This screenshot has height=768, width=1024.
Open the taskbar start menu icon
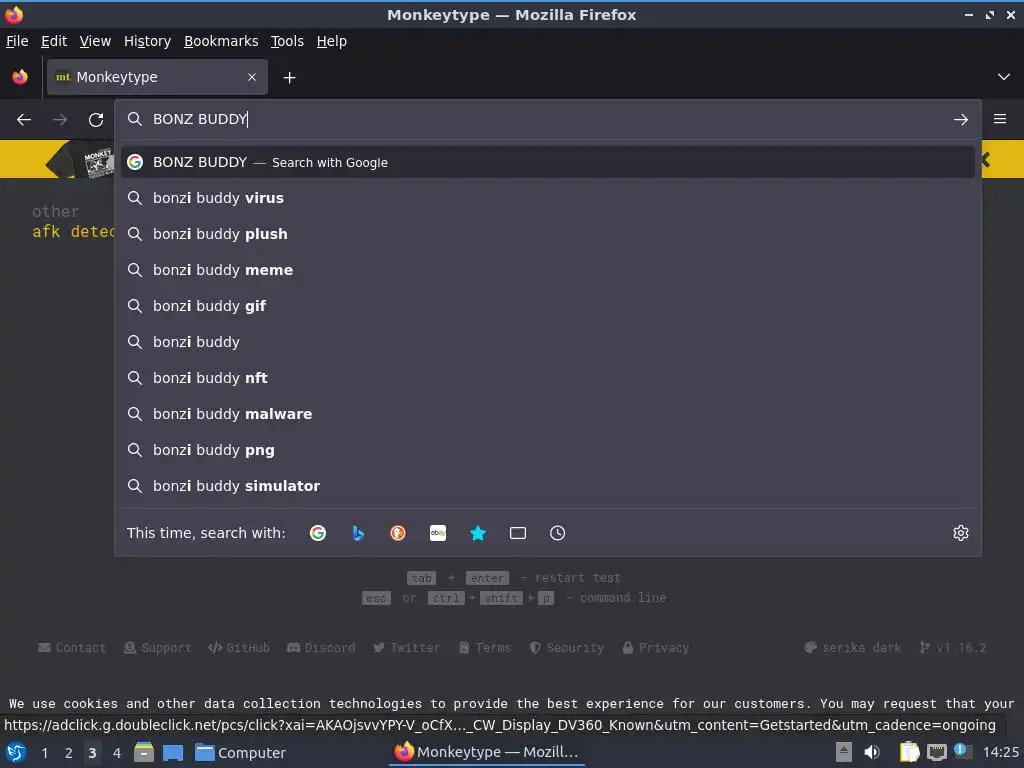16,752
